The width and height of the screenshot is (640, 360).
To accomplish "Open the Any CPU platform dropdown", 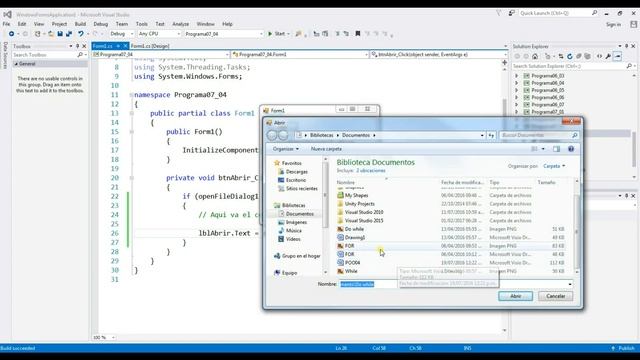I will 178,34.
